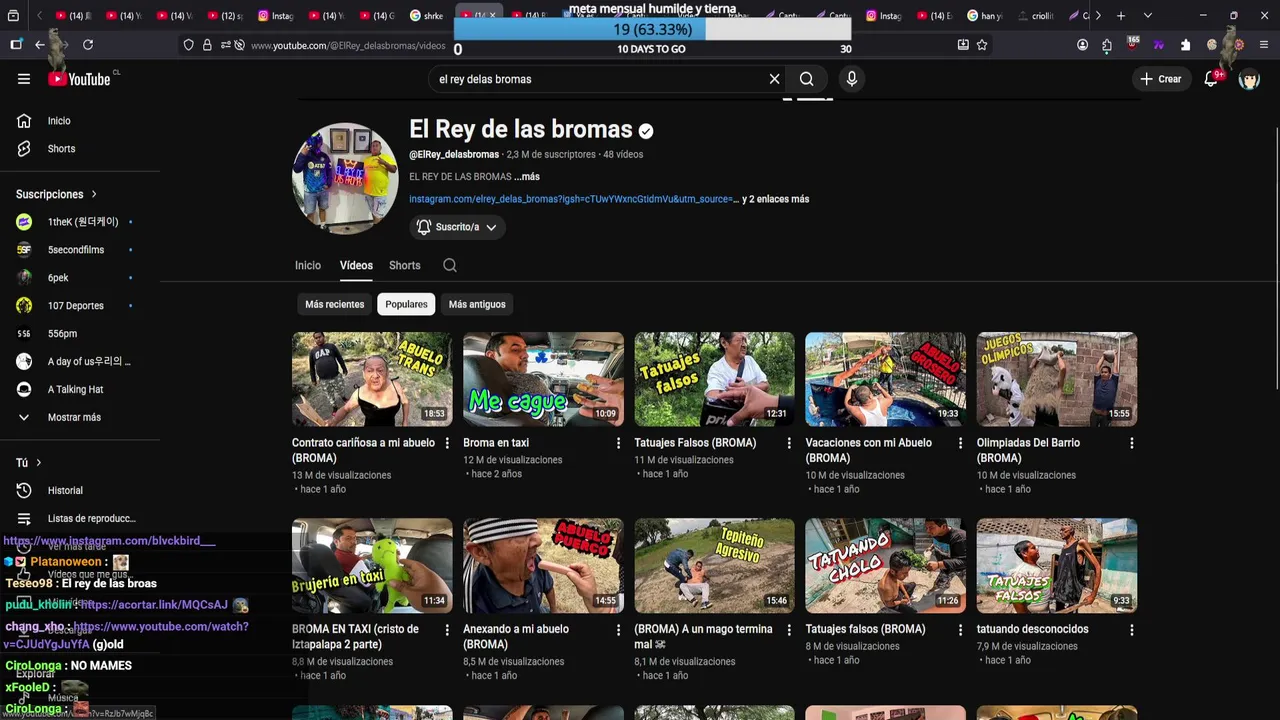The image size is (1280, 720).
Task: Click the meta mensual progress bar
Action: click(652, 30)
